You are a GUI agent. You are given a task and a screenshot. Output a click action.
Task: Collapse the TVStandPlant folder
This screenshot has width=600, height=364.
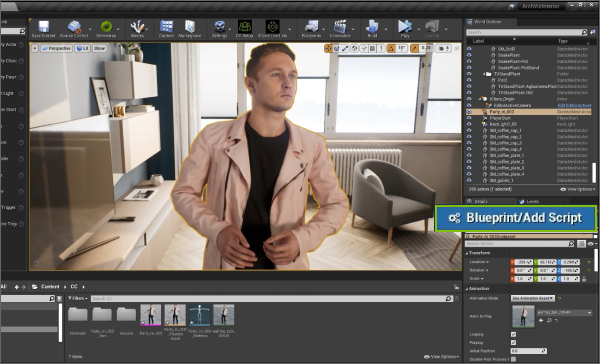(484, 74)
